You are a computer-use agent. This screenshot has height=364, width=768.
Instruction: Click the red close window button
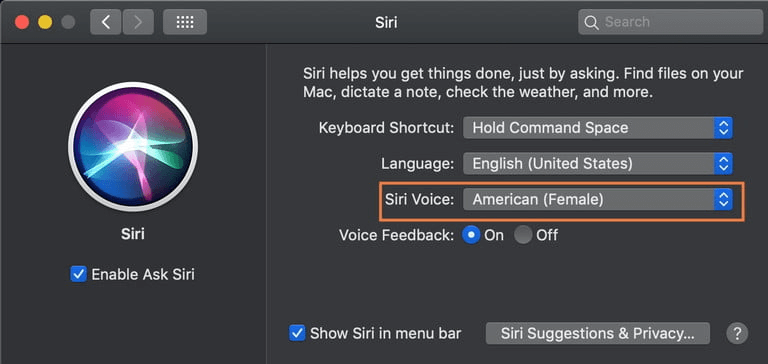(x=22, y=22)
